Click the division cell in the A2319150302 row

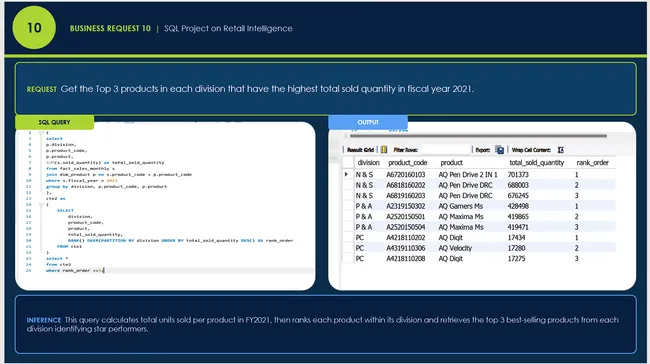click(364, 206)
